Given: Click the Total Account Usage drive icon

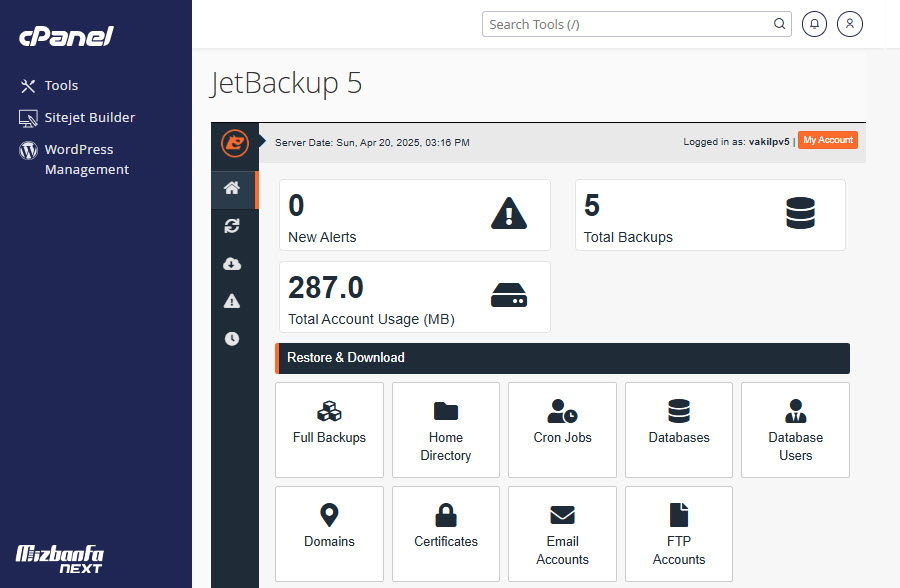Looking at the screenshot, I should click(509, 295).
